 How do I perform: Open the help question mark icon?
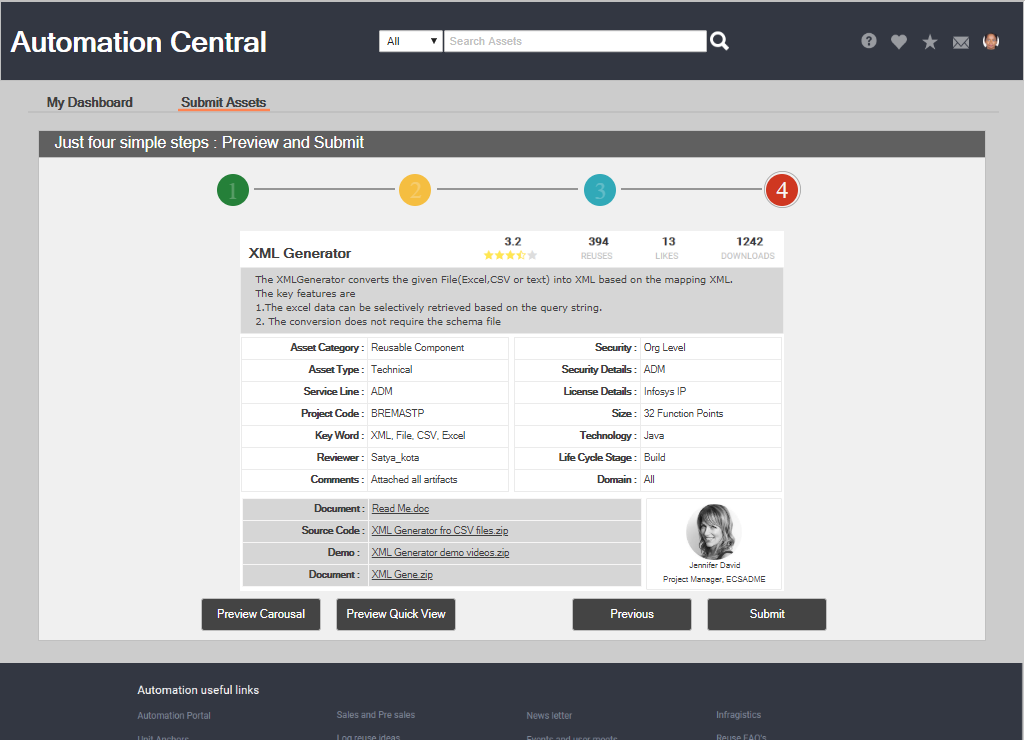869,41
